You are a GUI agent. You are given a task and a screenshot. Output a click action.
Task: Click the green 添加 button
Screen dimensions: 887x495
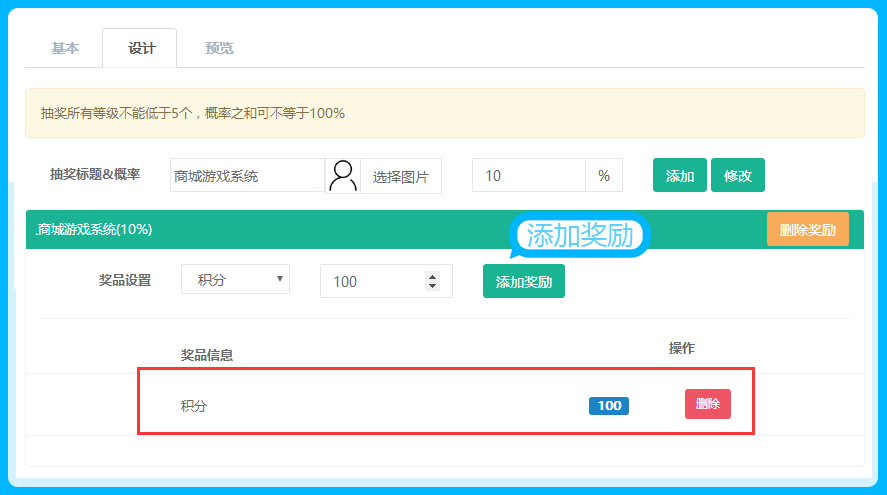(680, 175)
